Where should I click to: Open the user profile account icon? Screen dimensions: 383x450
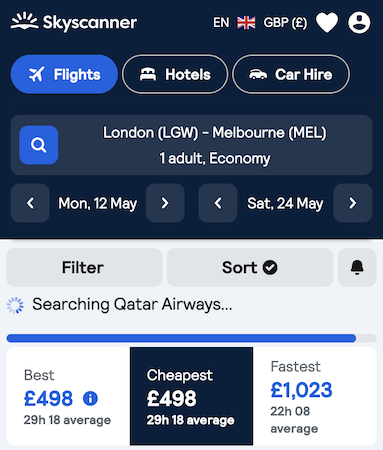coord(359,23)
